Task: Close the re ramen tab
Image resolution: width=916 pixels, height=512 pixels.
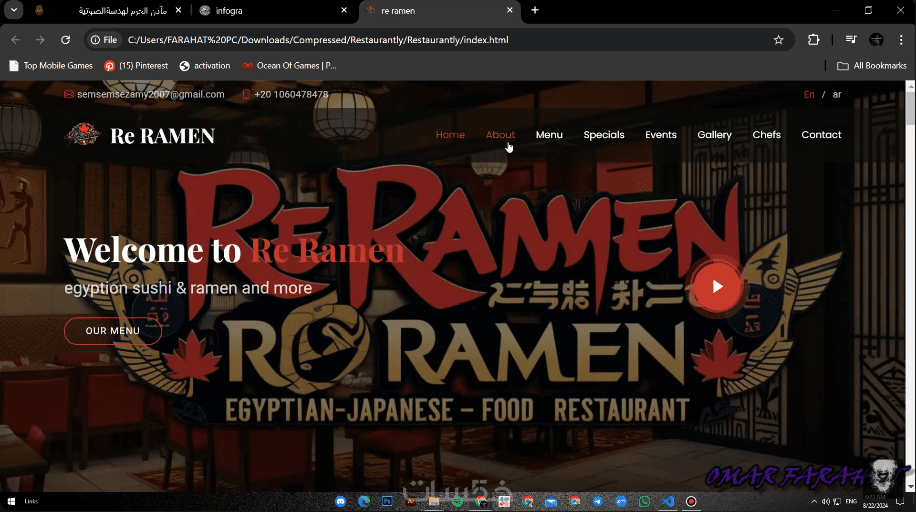Action: click(509, 10)
